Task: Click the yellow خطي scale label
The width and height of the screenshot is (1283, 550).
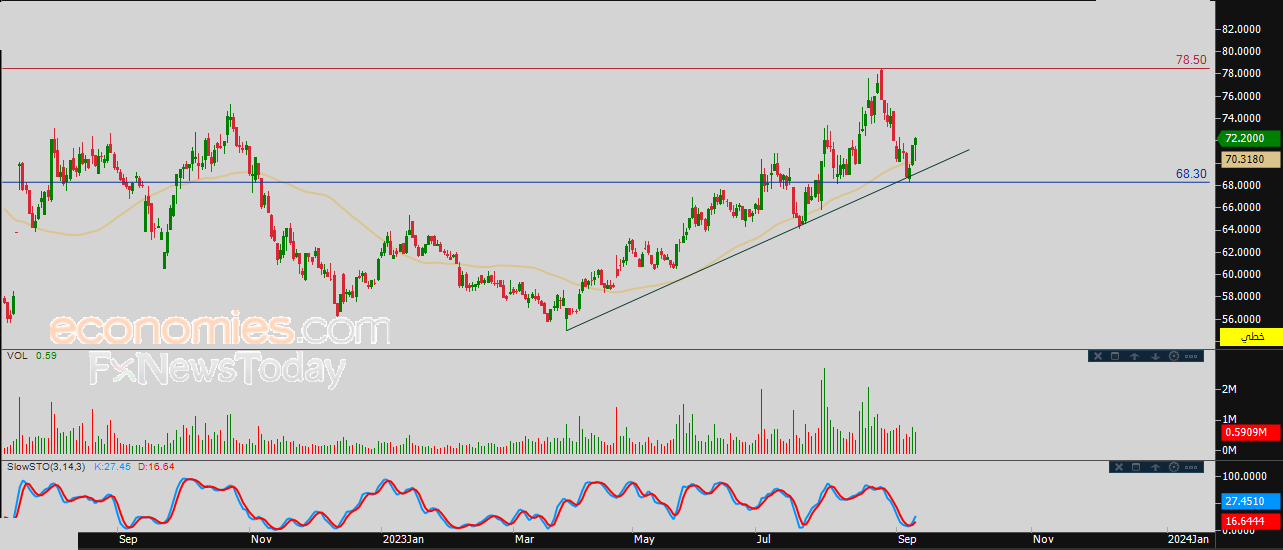Action: [x=1250, y=337]
